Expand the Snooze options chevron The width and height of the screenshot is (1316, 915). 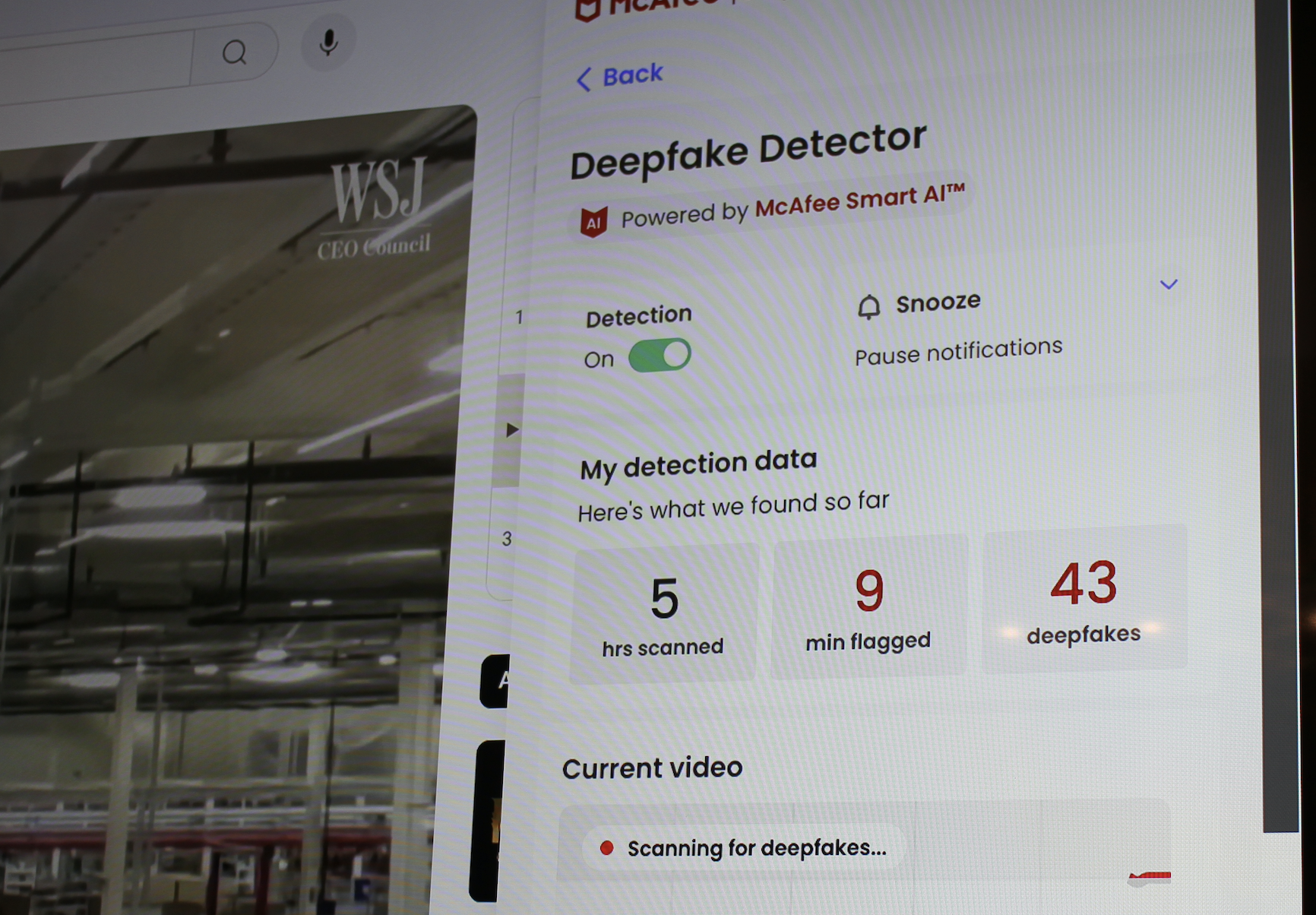[x=1169, y=284]
